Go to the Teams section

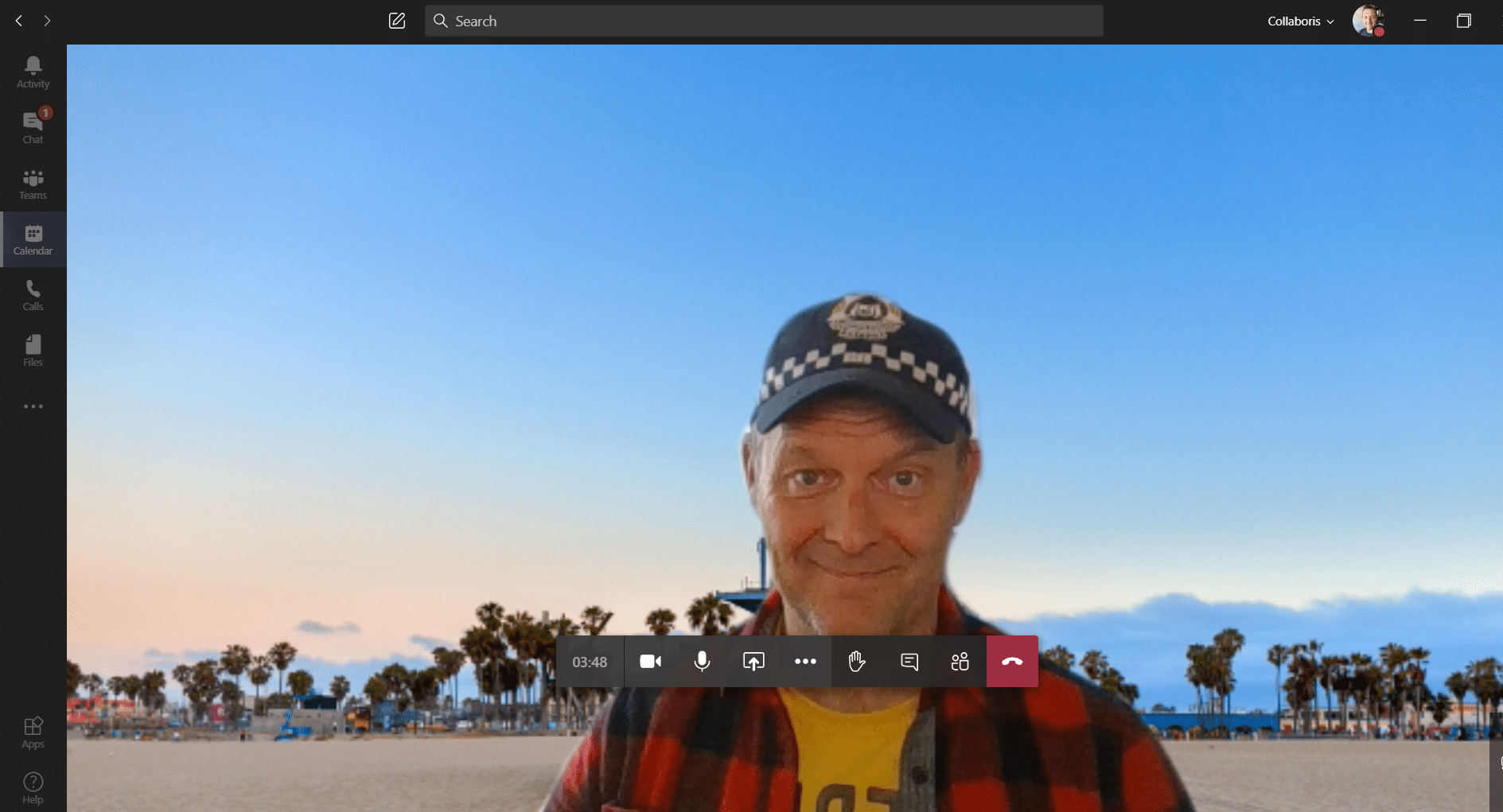pos(33,184)
